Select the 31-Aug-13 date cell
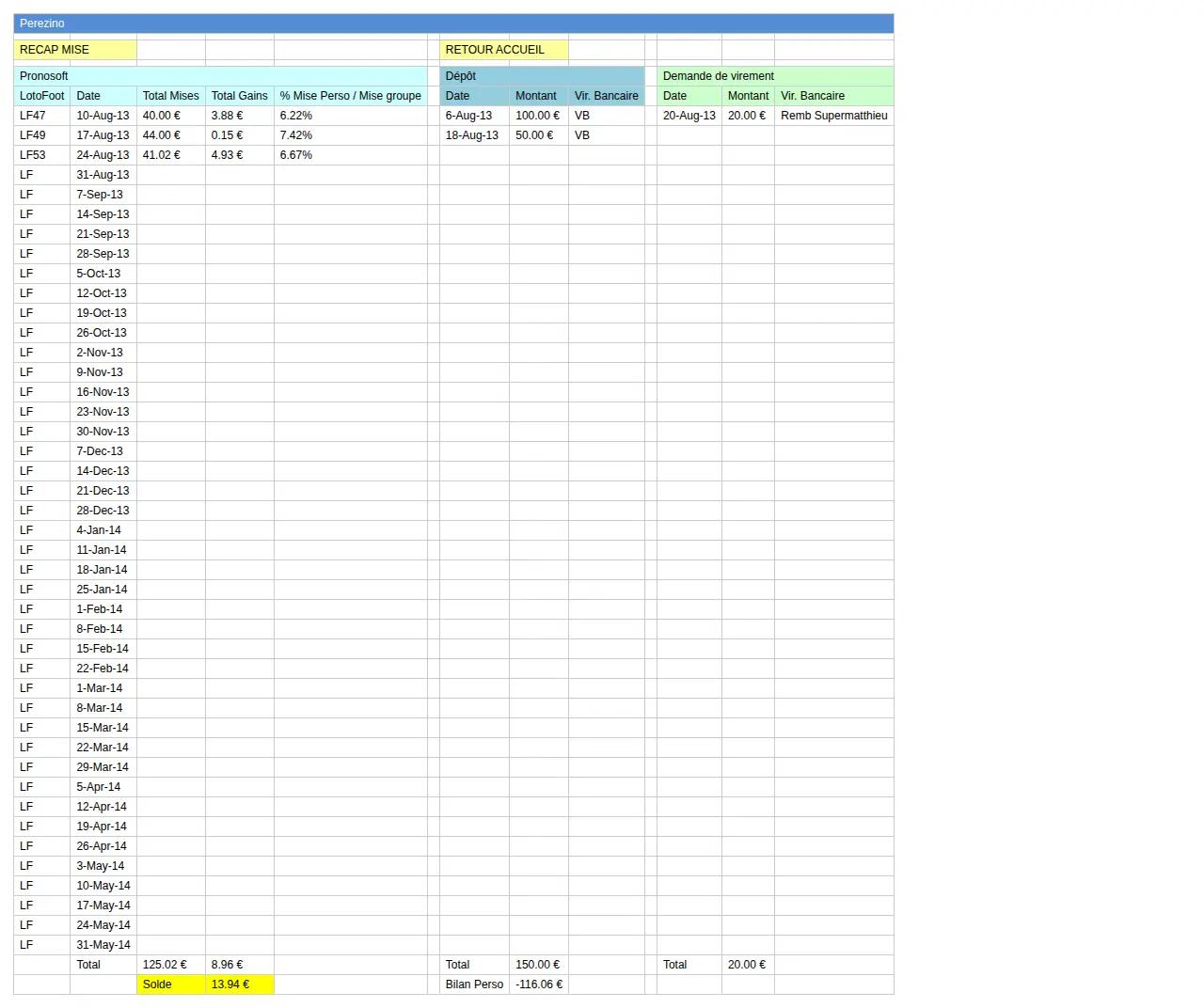This screenshot has height=1008, width=1204. tap(103, 175)
